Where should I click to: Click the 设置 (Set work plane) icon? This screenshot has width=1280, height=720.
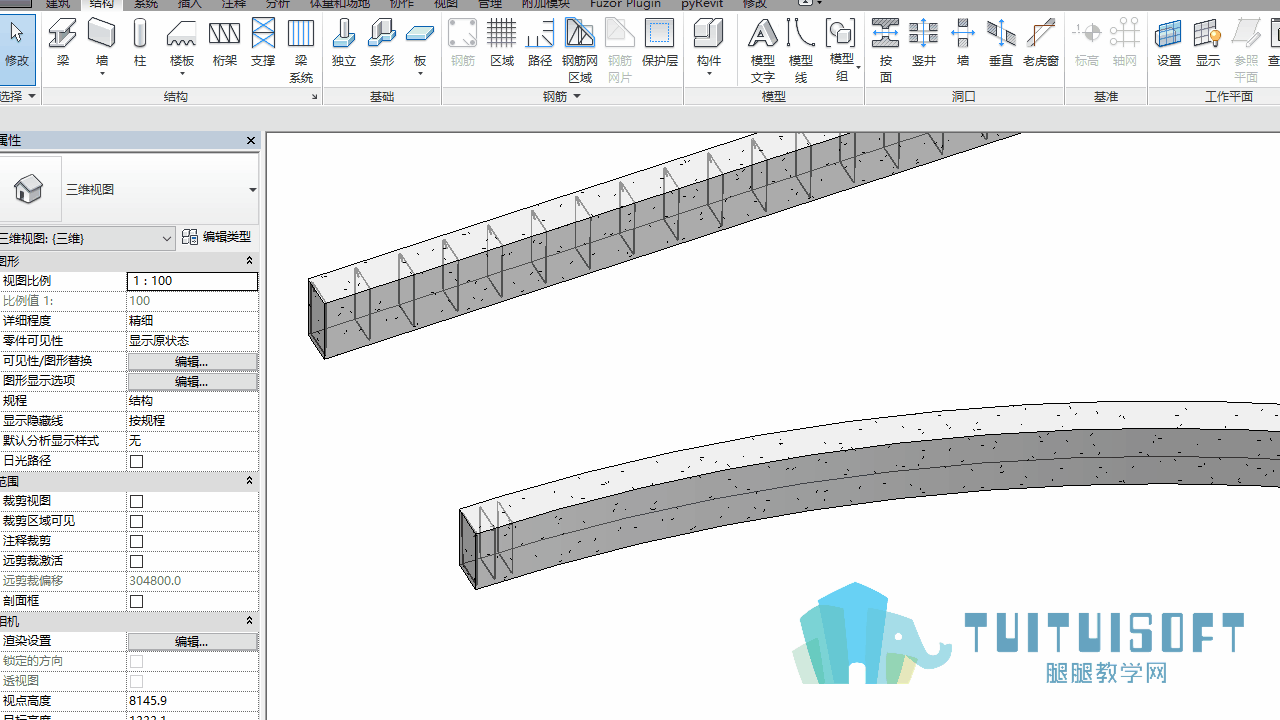(x=1169, y=42)
